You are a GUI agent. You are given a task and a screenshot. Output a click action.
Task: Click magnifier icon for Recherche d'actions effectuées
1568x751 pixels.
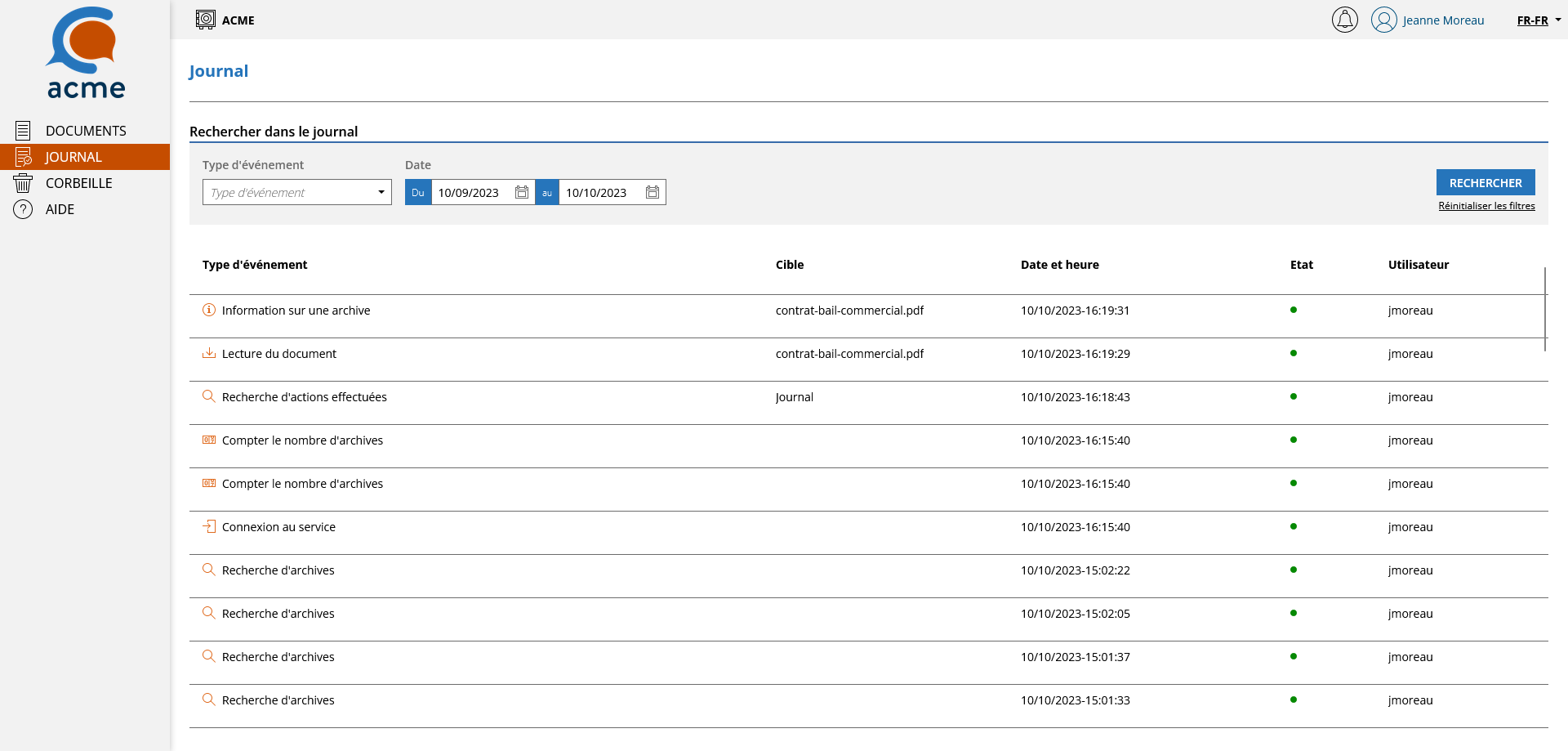tap(209, 396)
